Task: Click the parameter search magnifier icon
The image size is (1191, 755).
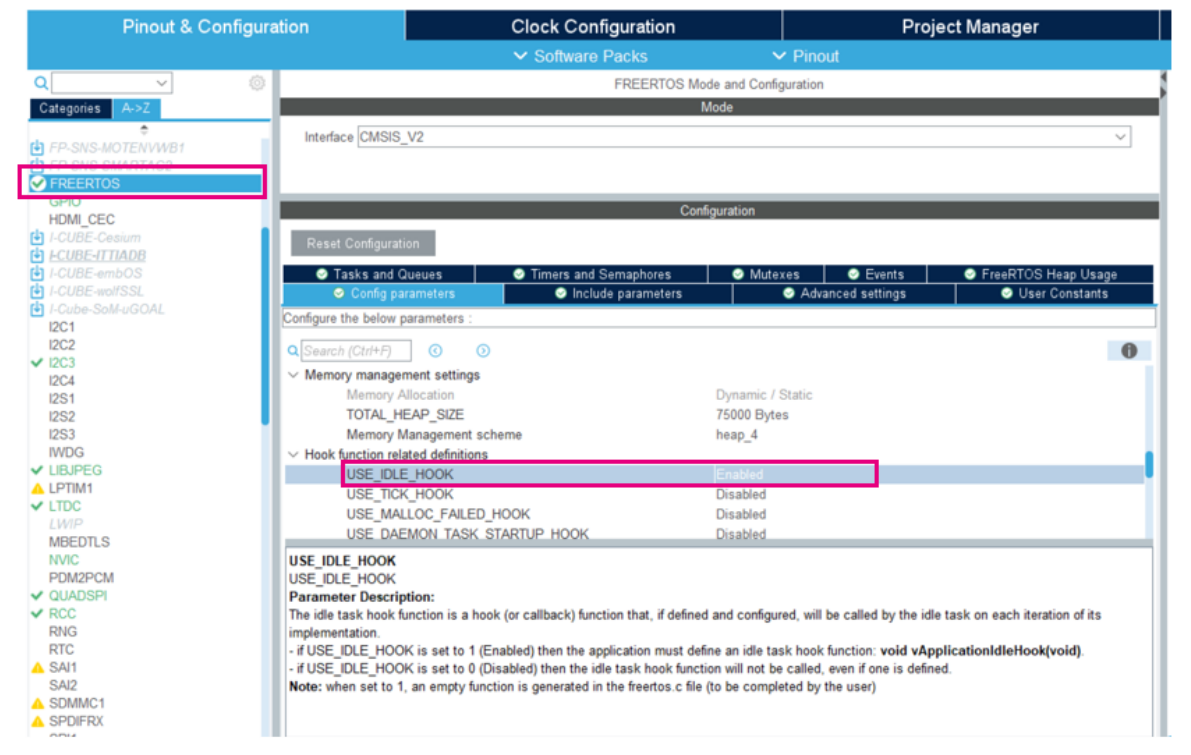Action: [293, 351]
